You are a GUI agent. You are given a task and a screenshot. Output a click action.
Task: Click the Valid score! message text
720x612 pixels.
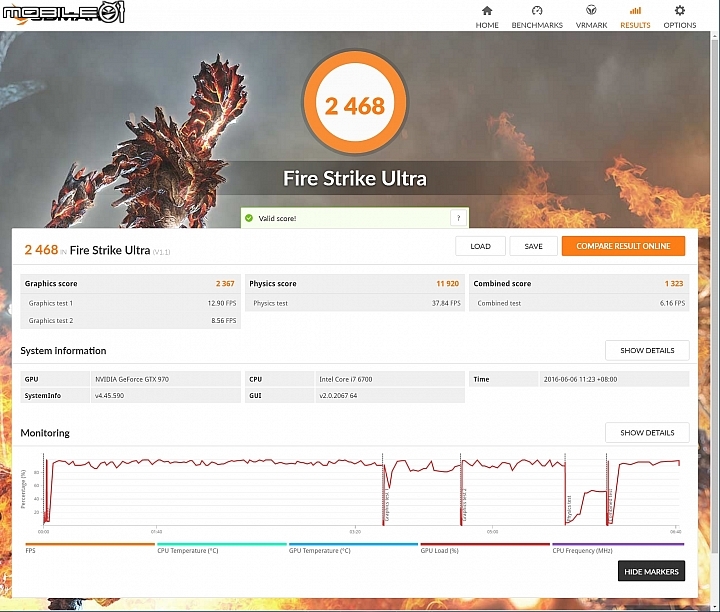point(277,219)
